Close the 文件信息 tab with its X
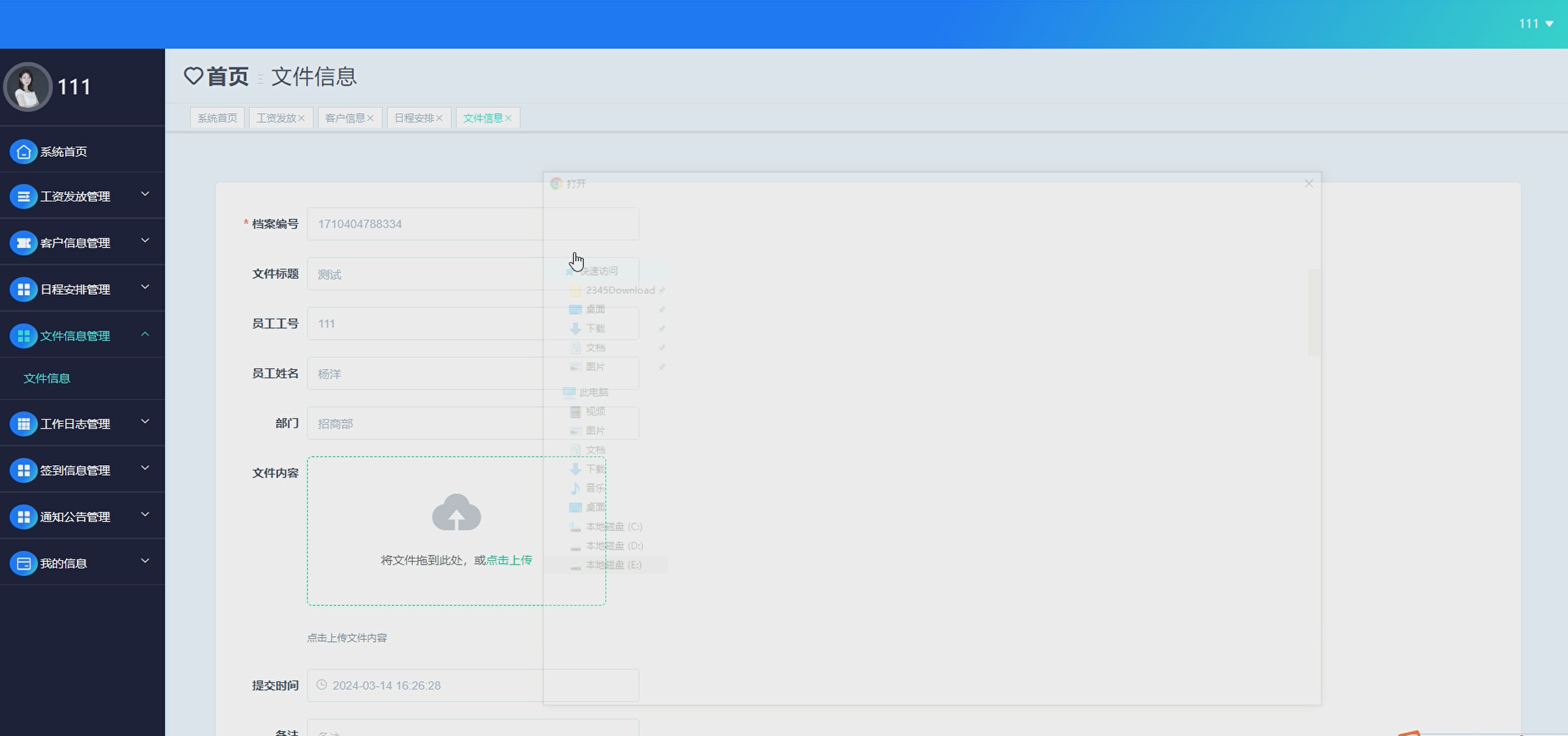 click(x=508, y=118)
